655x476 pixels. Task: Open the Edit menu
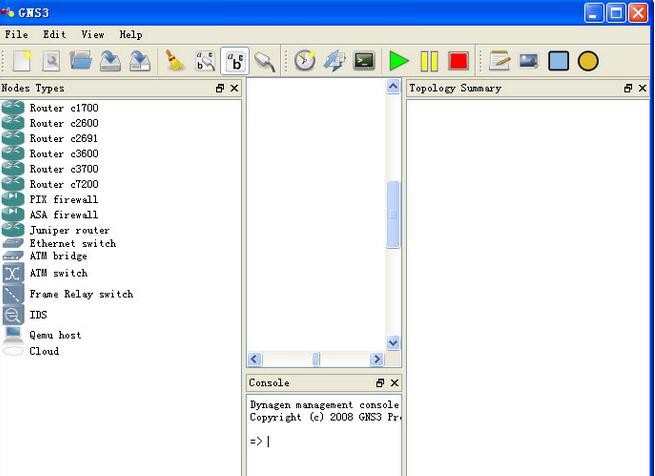[55, 35]
